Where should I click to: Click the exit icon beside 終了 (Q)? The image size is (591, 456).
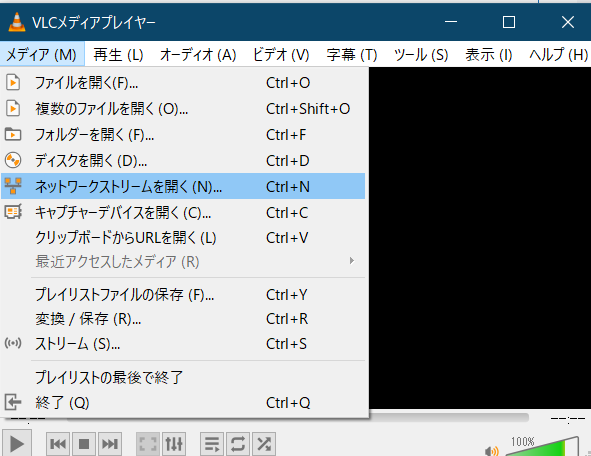[x=13, y=402]
